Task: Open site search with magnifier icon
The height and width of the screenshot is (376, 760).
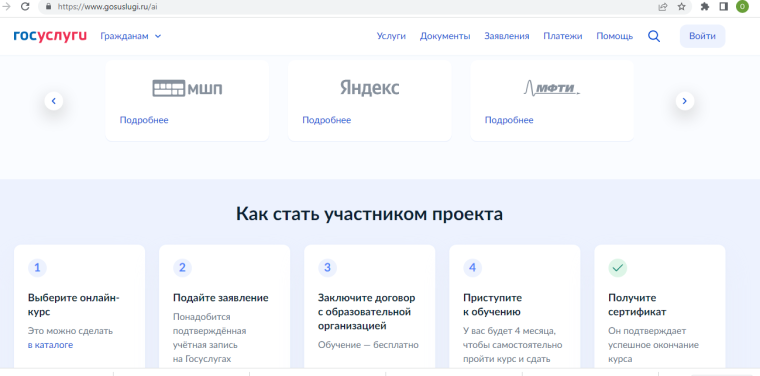Action: tap(654, 36)
